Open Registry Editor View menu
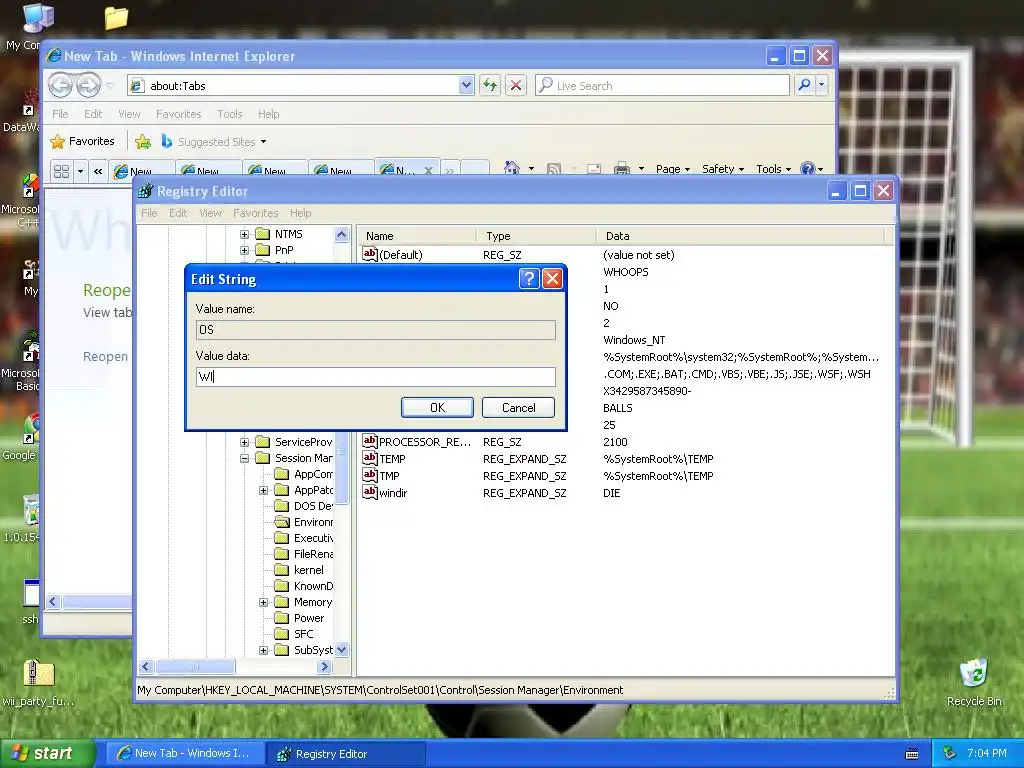The image size is (1024, 768). 210,213
